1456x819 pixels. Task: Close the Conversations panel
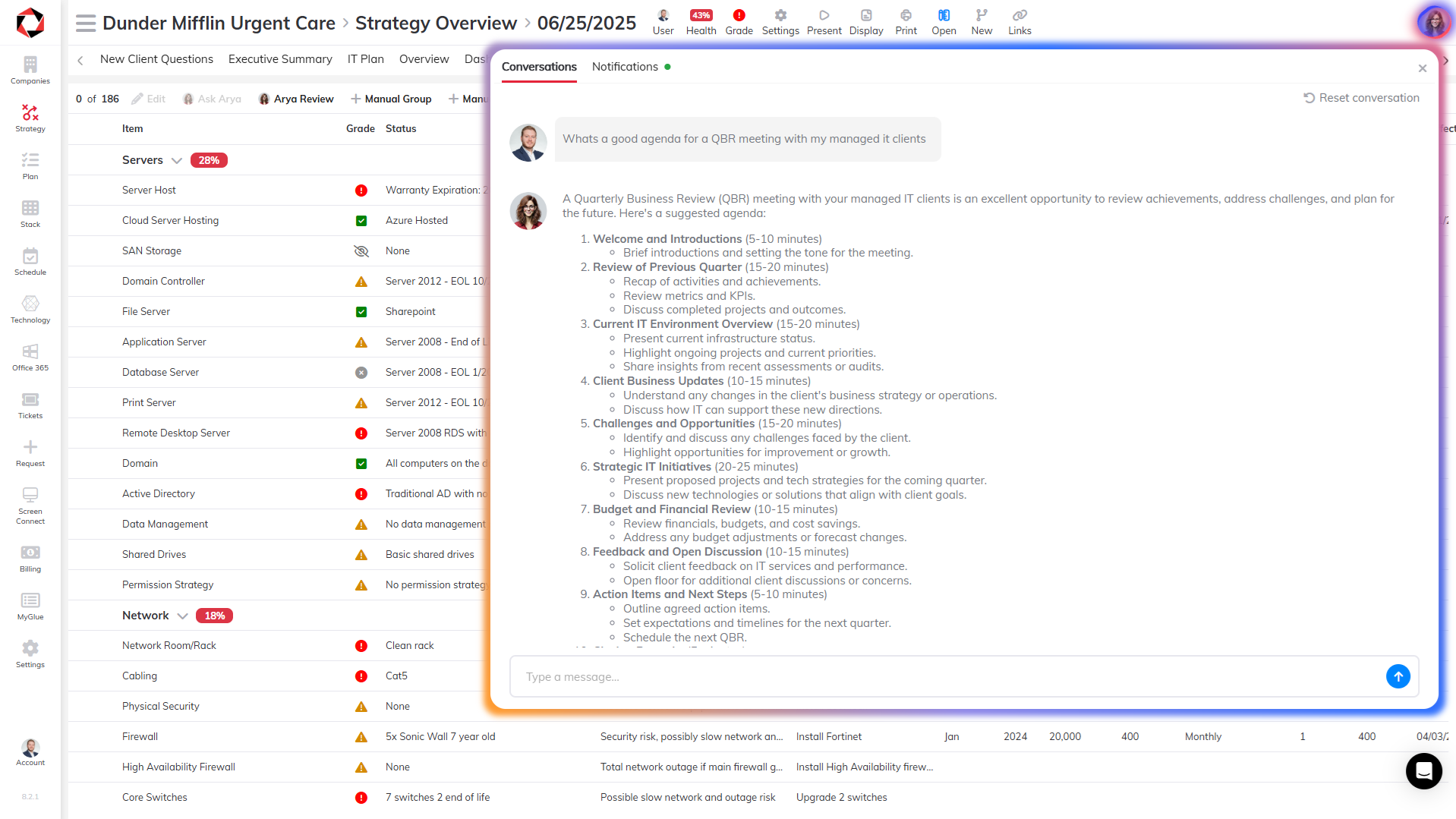coord(1422,68)
